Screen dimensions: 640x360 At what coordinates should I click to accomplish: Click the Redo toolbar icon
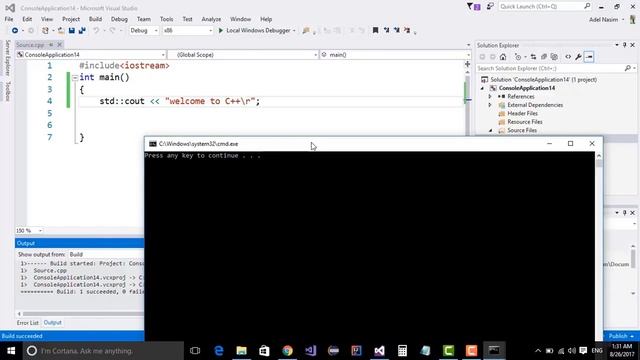(x=112, y=31)
